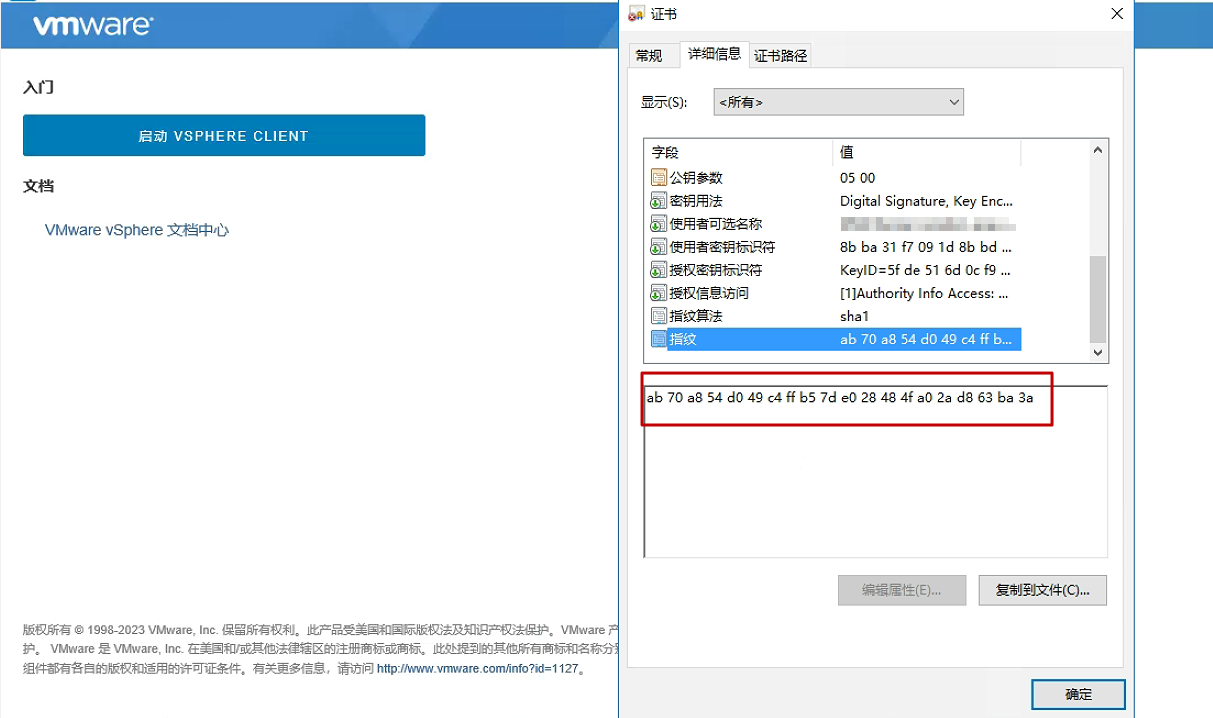Select the 详细信息 tab
The width and height of the screenshot is (1213, 718).
tap(714, 54)
